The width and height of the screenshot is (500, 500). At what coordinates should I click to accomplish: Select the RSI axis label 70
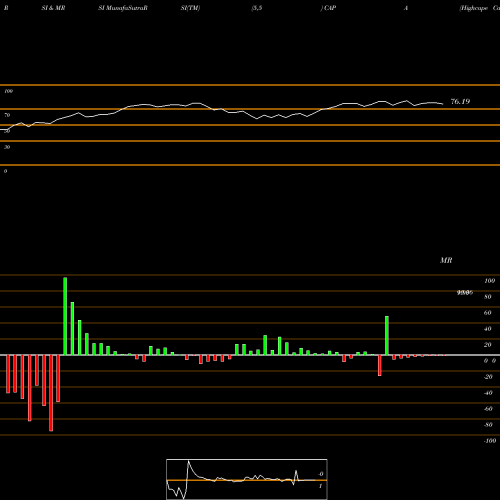pyautogui.click(x=7, y=115)
